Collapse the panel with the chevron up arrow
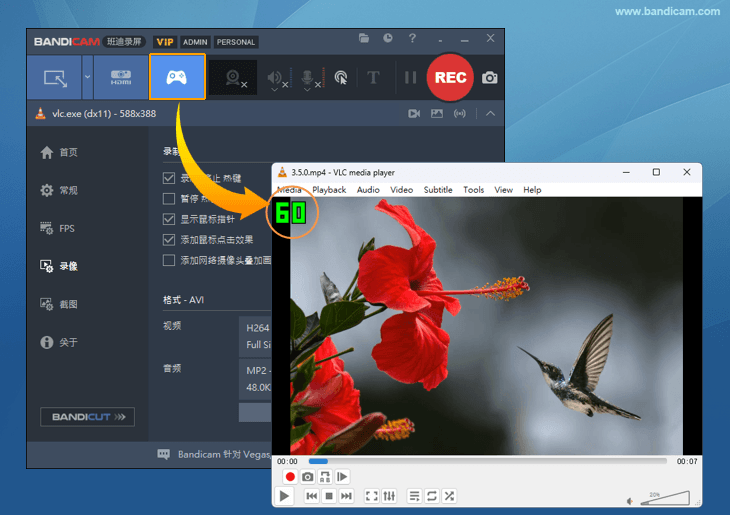The width and height of the screenshot is (730, 515). (x=490, y=114)
